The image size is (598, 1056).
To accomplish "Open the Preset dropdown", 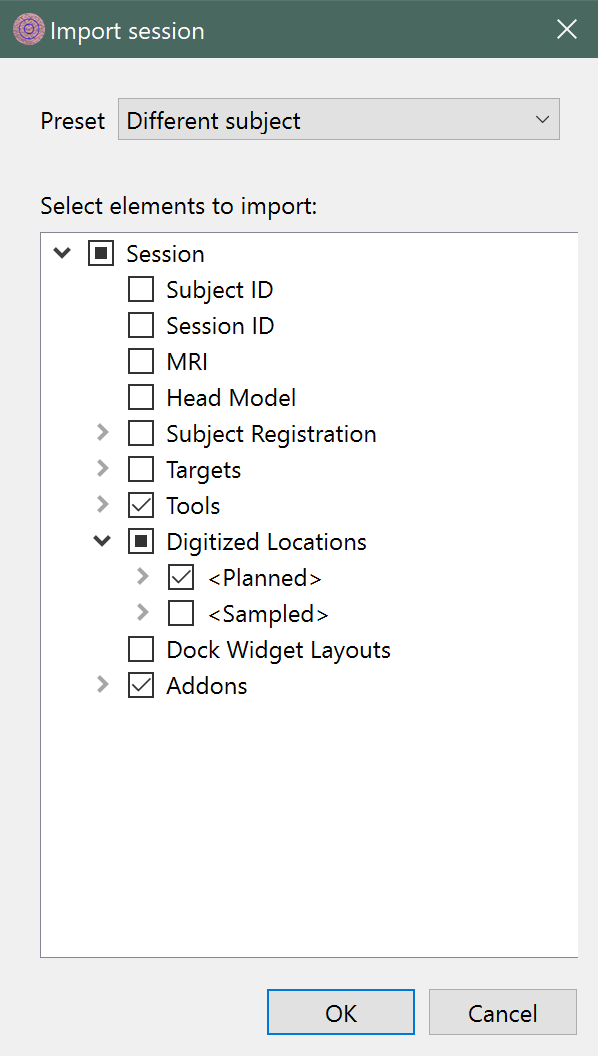I will pyautogui.click(x=339, y=120).
